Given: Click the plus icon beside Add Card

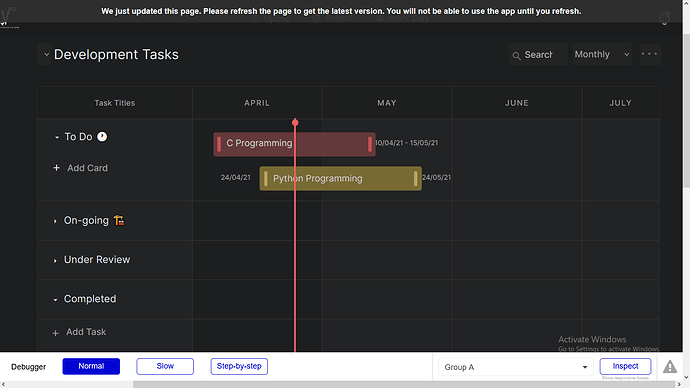Looking at the screenshot, I should [x=56, y=168].
